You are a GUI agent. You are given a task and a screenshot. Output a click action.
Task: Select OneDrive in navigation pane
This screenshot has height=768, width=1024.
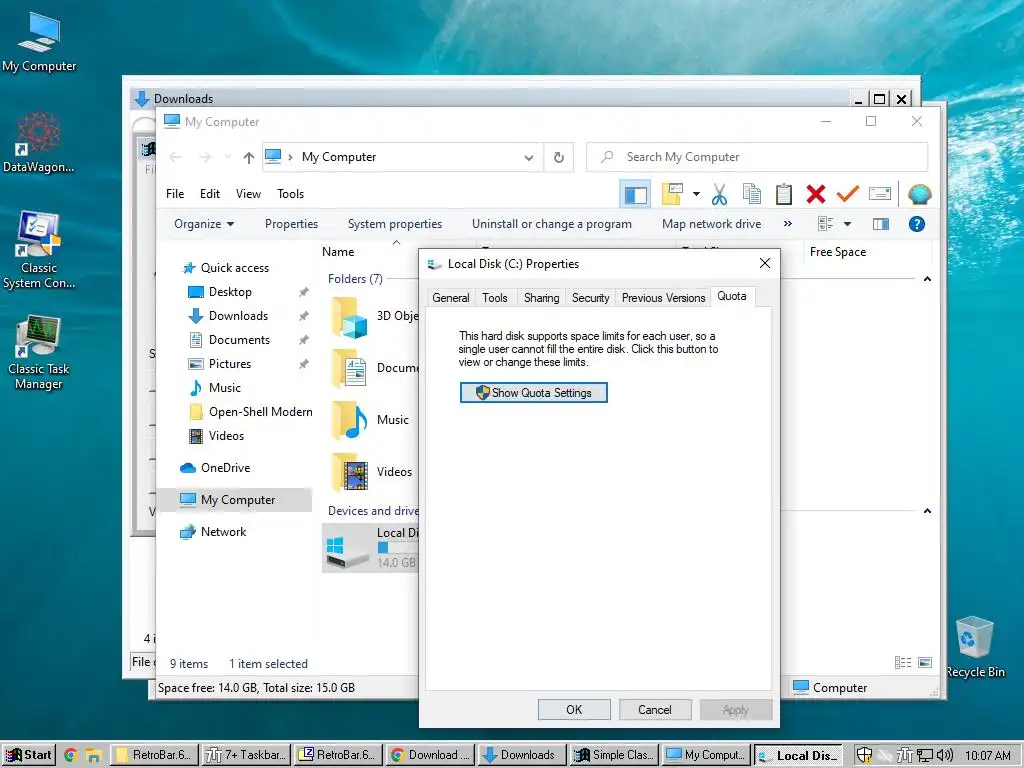click(x=225, y=468)
